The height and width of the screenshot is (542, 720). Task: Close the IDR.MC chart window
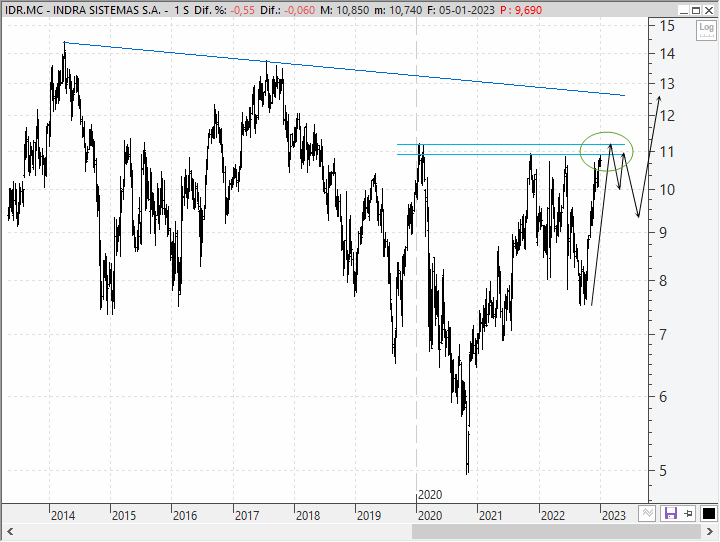tap(709, 11)
